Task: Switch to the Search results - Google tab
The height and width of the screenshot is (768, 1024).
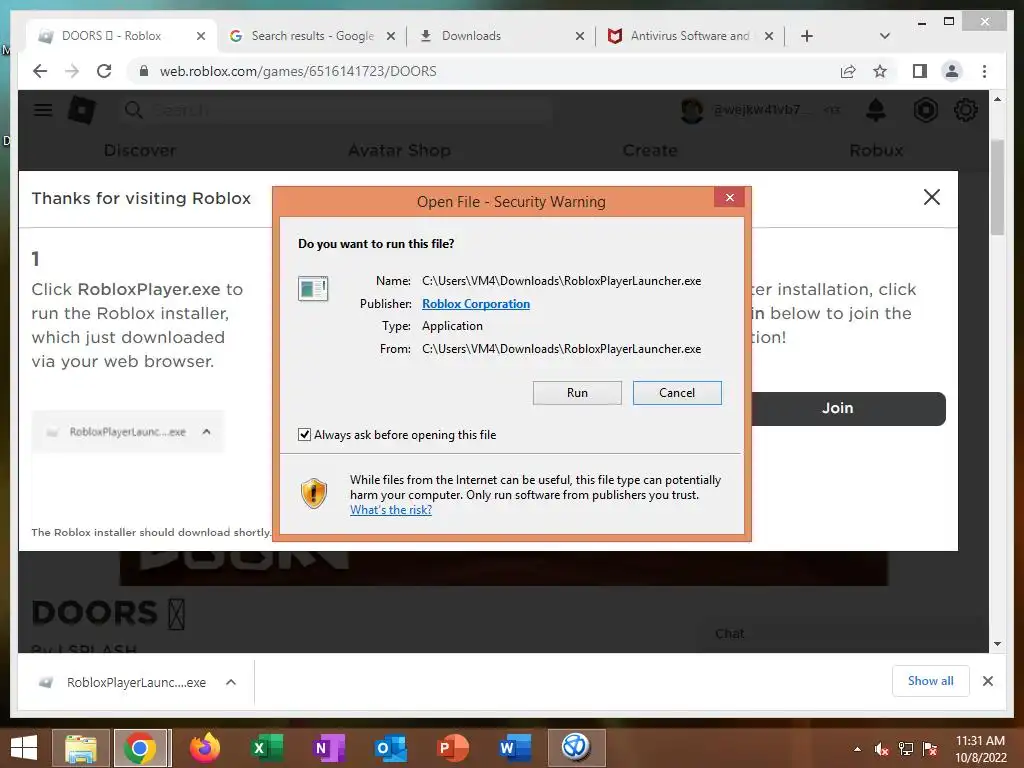Action: tap(312, 36)
